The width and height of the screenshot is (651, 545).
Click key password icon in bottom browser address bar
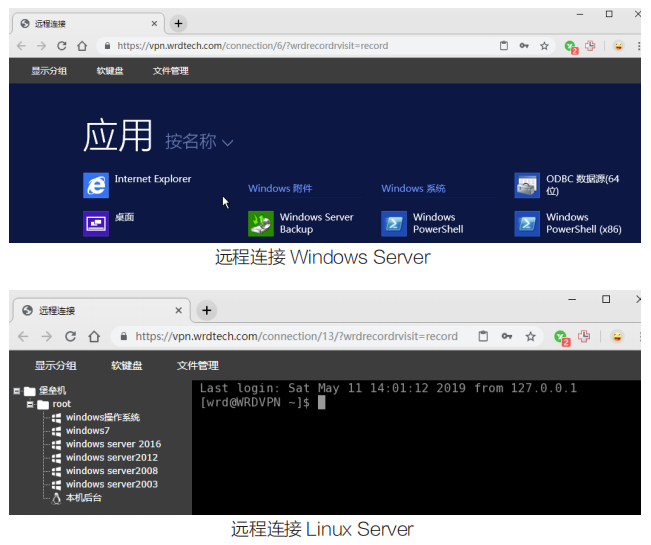[507, 336]
